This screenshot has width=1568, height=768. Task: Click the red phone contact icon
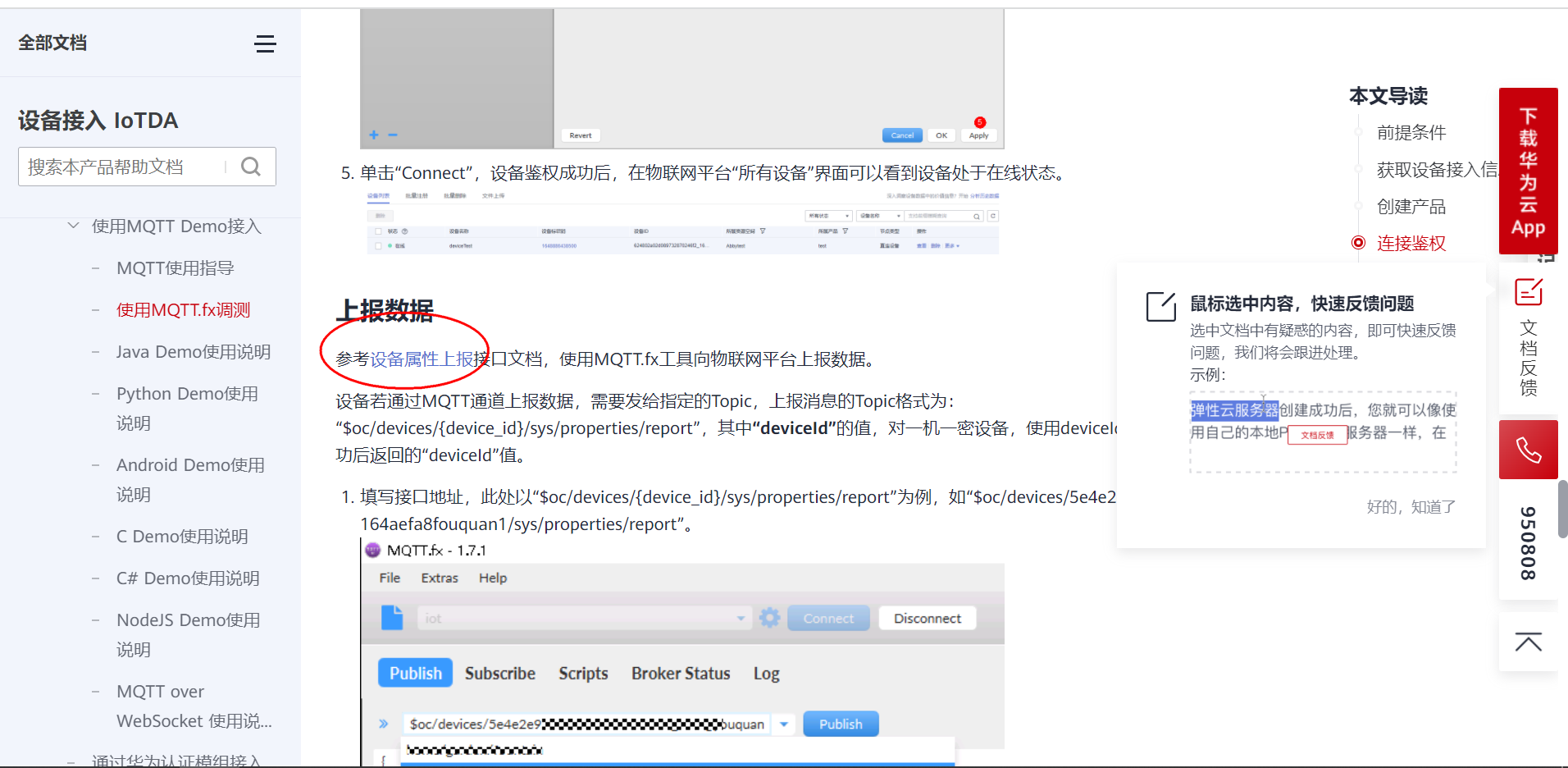tap(1529, 450)
